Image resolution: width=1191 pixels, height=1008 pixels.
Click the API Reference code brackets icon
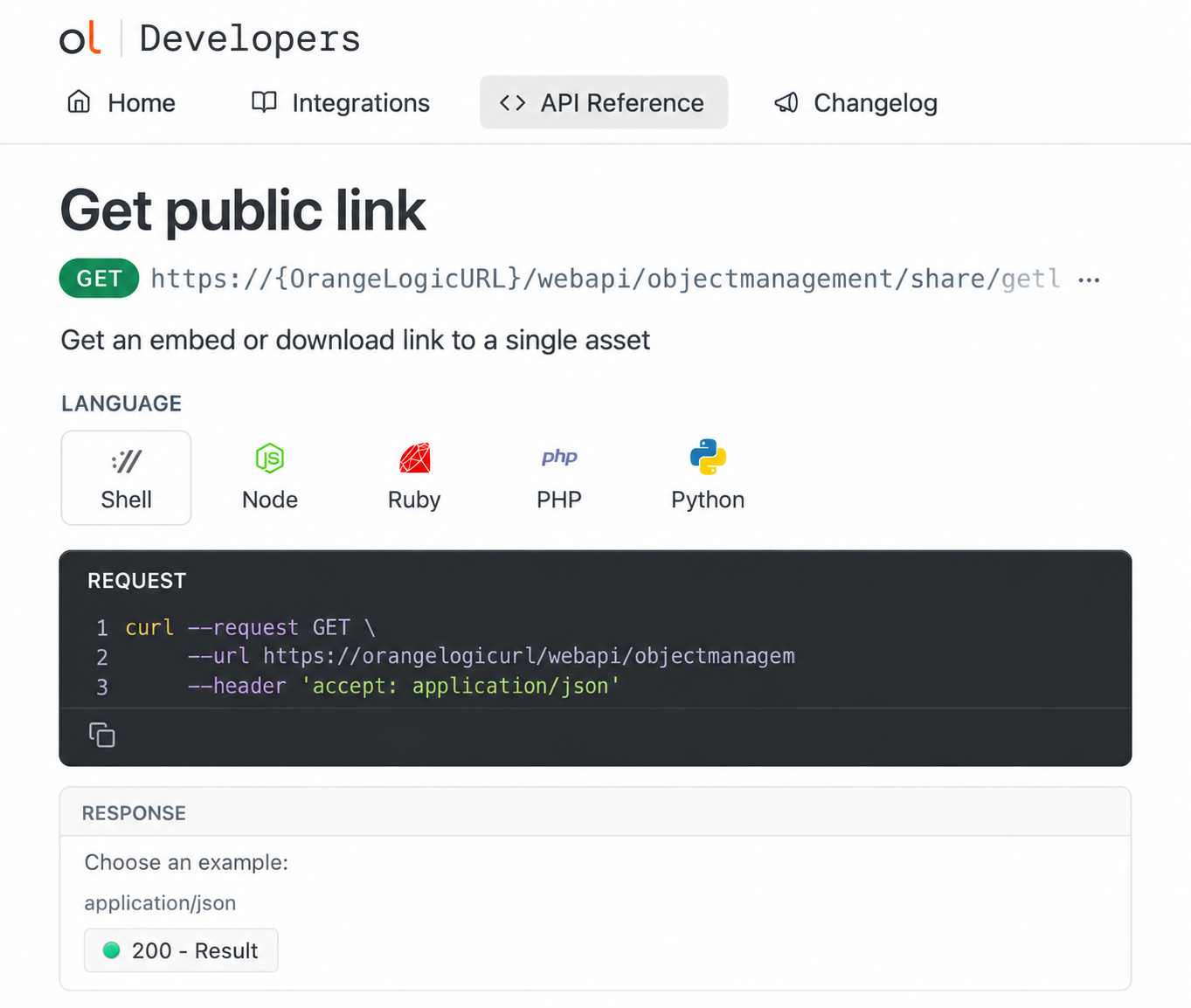point(512,102)
